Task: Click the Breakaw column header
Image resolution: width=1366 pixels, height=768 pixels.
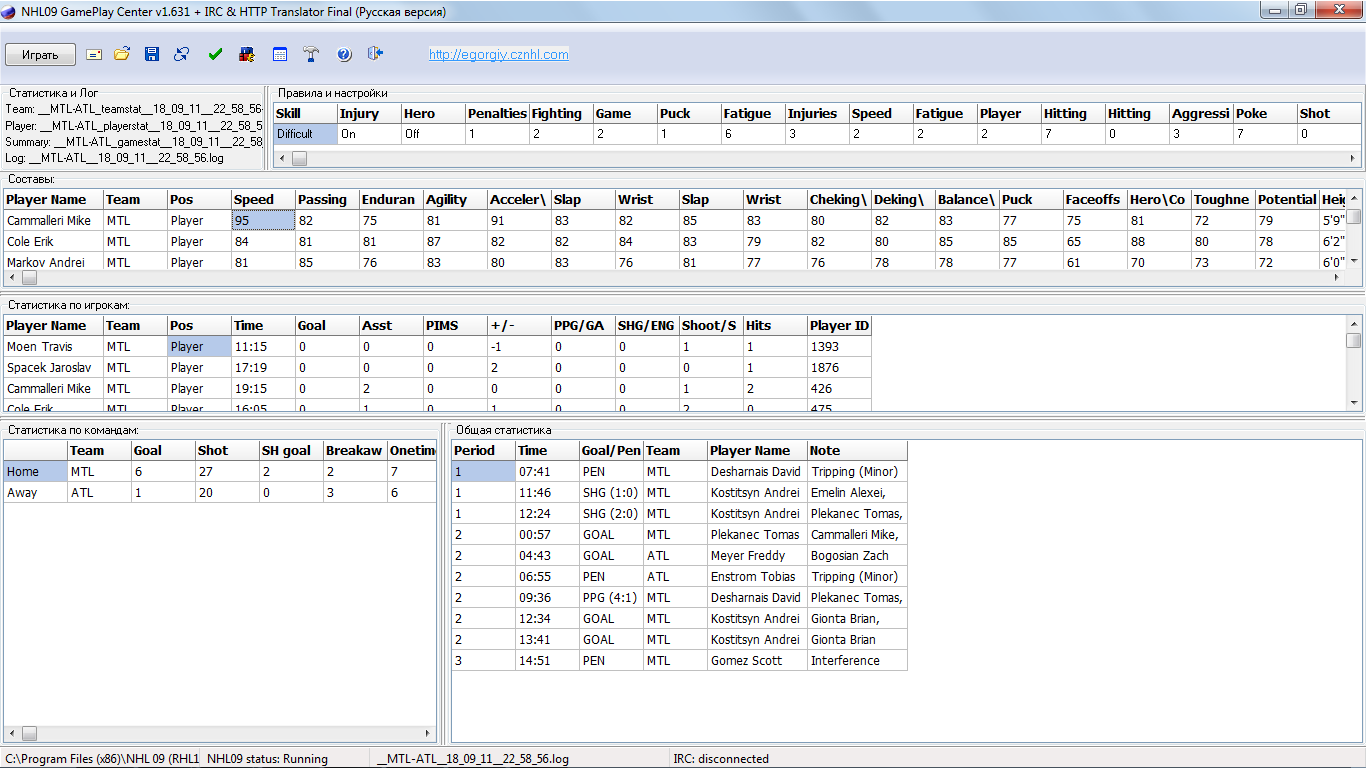Action: pyautogui.click(x=355, y=450)
